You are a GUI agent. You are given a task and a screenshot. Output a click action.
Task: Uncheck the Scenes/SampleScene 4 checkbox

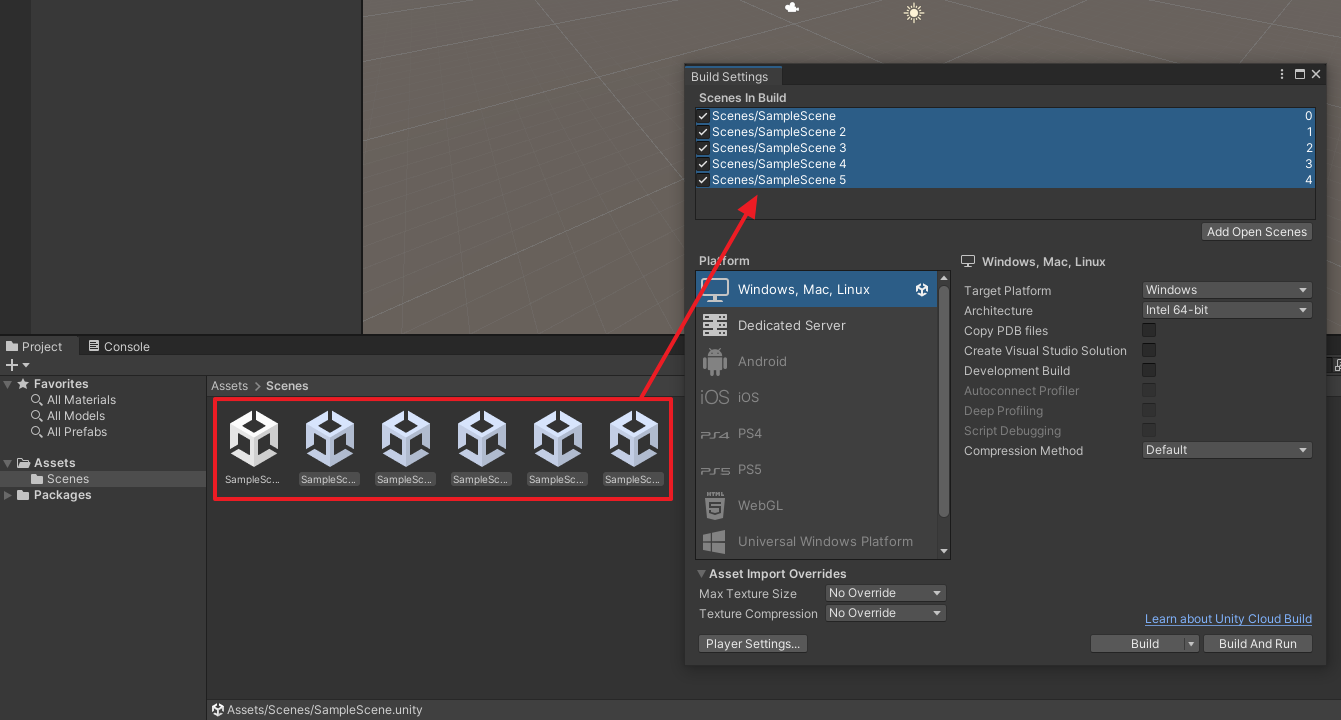tap(703, 164)
